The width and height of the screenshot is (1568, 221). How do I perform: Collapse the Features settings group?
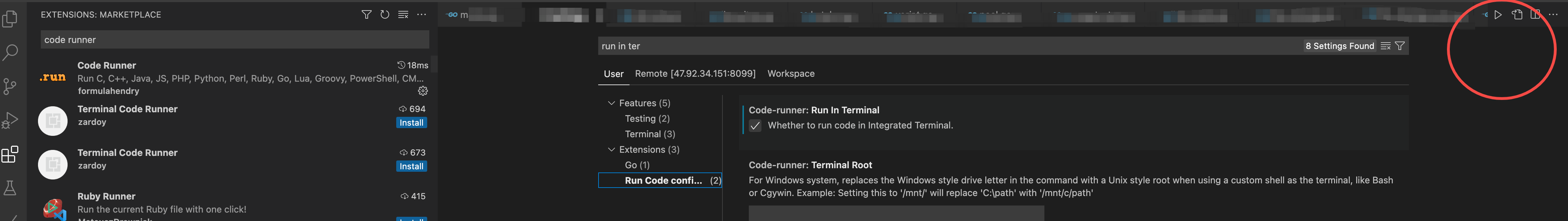pyautogui.click(x=611, y=103)
